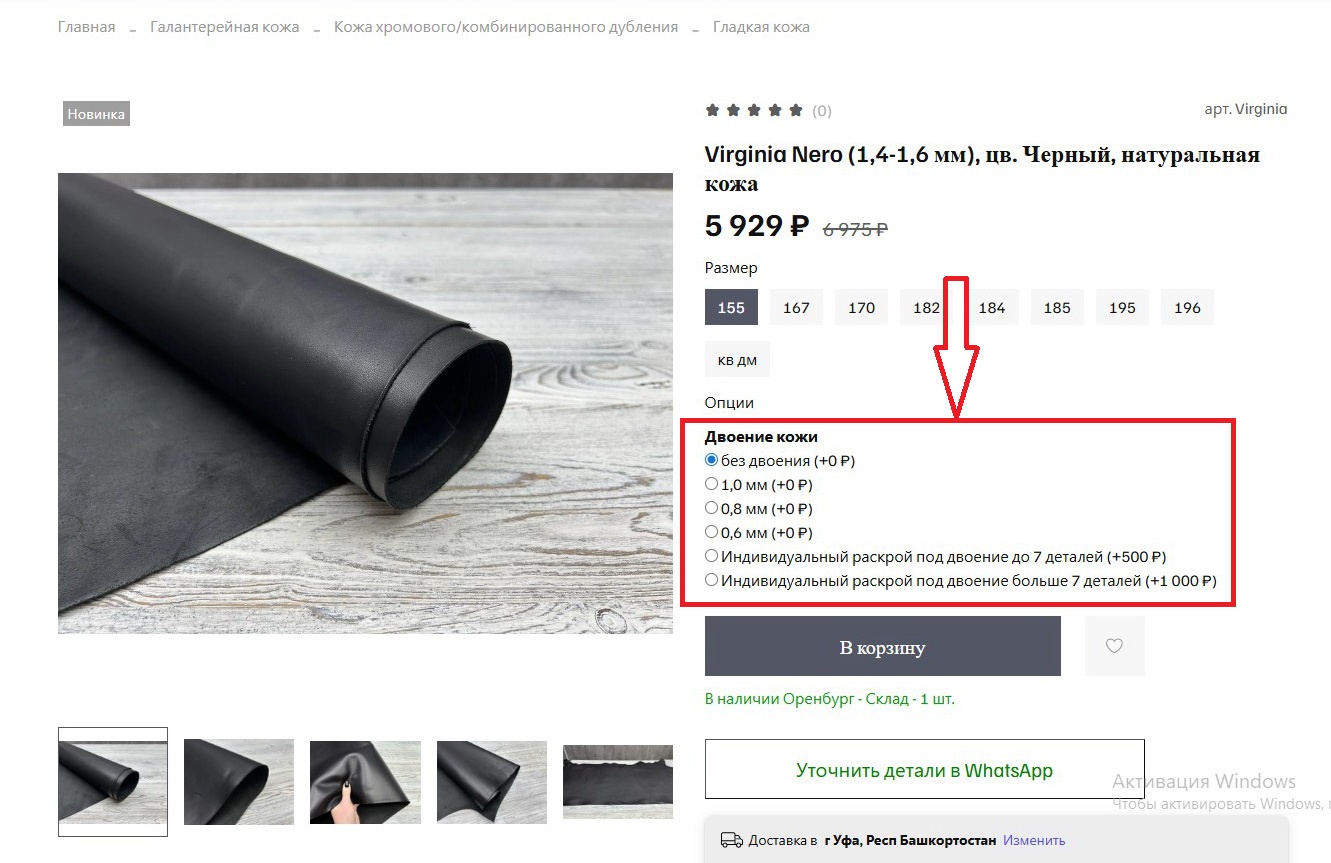The width and height of the screenshot is (1331, 863).
Task: Add item to cart with "В корзину"
Action: coord(882,647)
